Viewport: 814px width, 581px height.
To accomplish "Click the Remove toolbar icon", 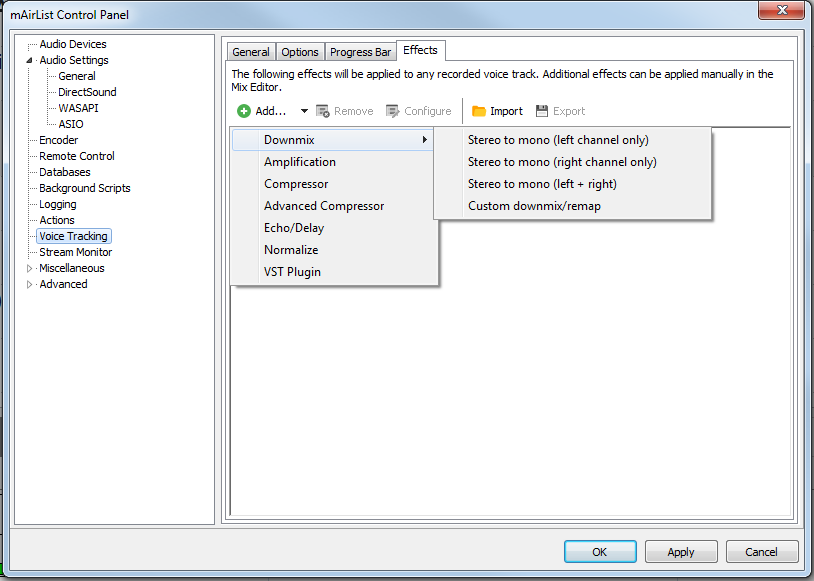I will tap(323, 111).
